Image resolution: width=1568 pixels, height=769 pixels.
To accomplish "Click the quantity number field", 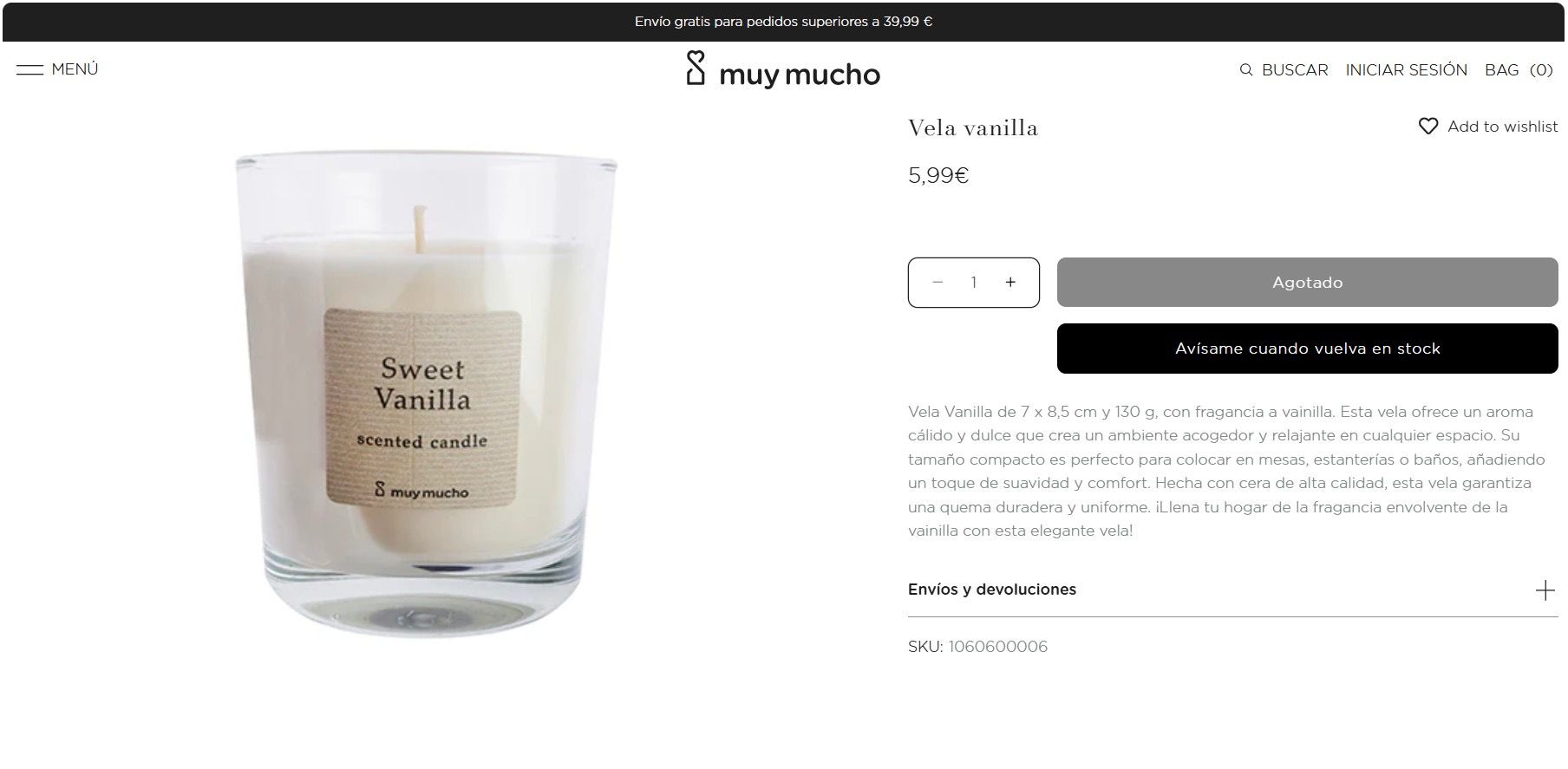I will tap(974, 282).
